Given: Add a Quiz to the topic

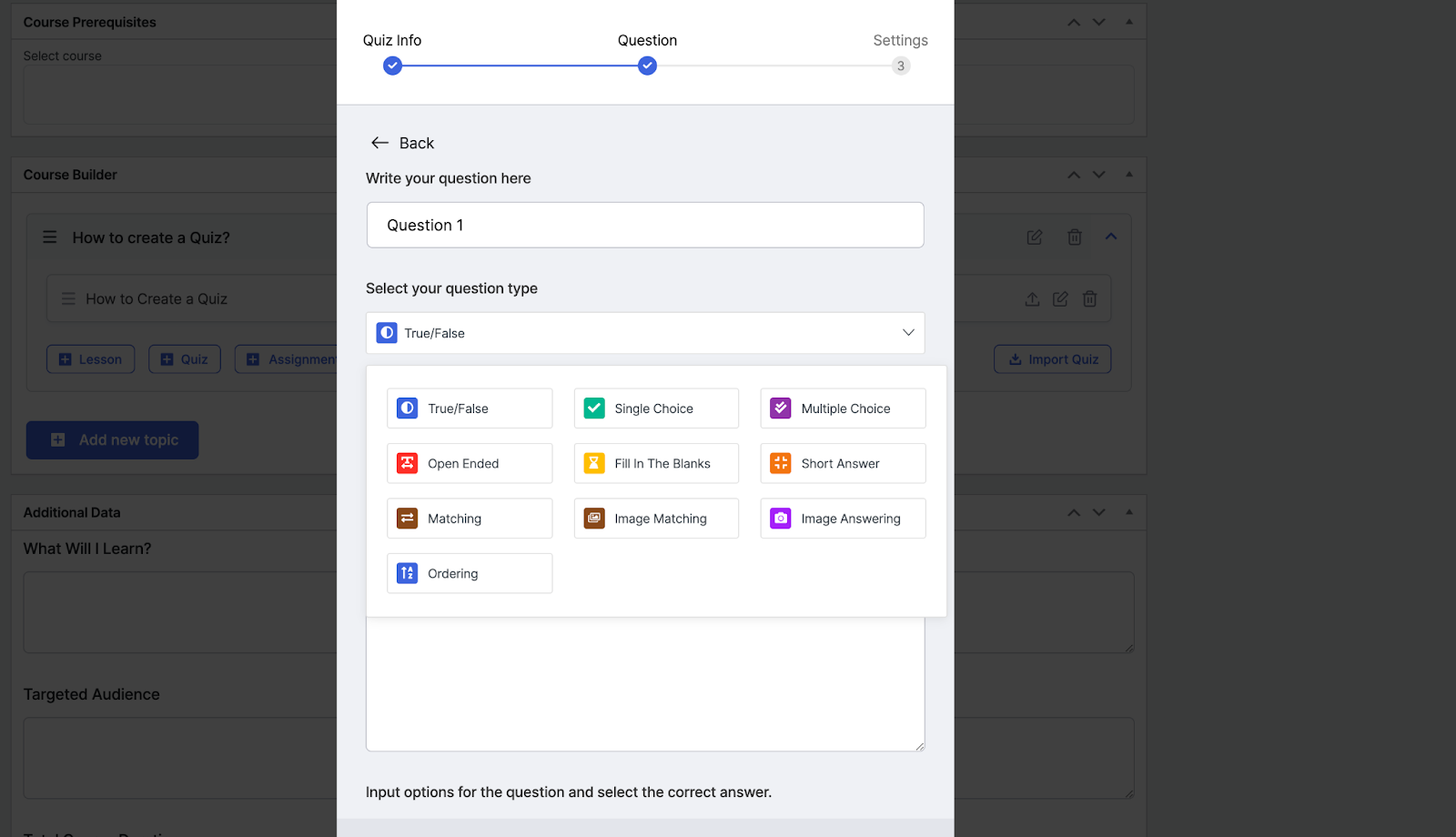Looking at the screenshot, I should coord(185,359).
